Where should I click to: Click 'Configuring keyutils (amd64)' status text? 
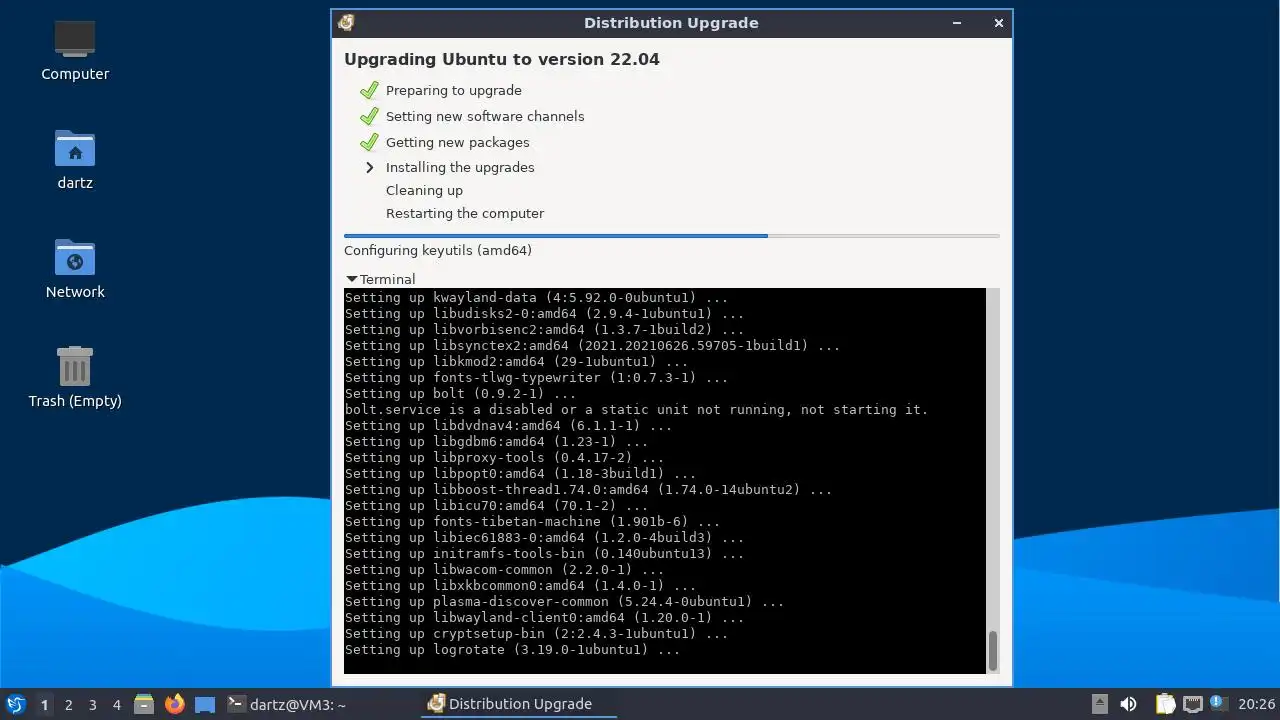tap(438, 250)
